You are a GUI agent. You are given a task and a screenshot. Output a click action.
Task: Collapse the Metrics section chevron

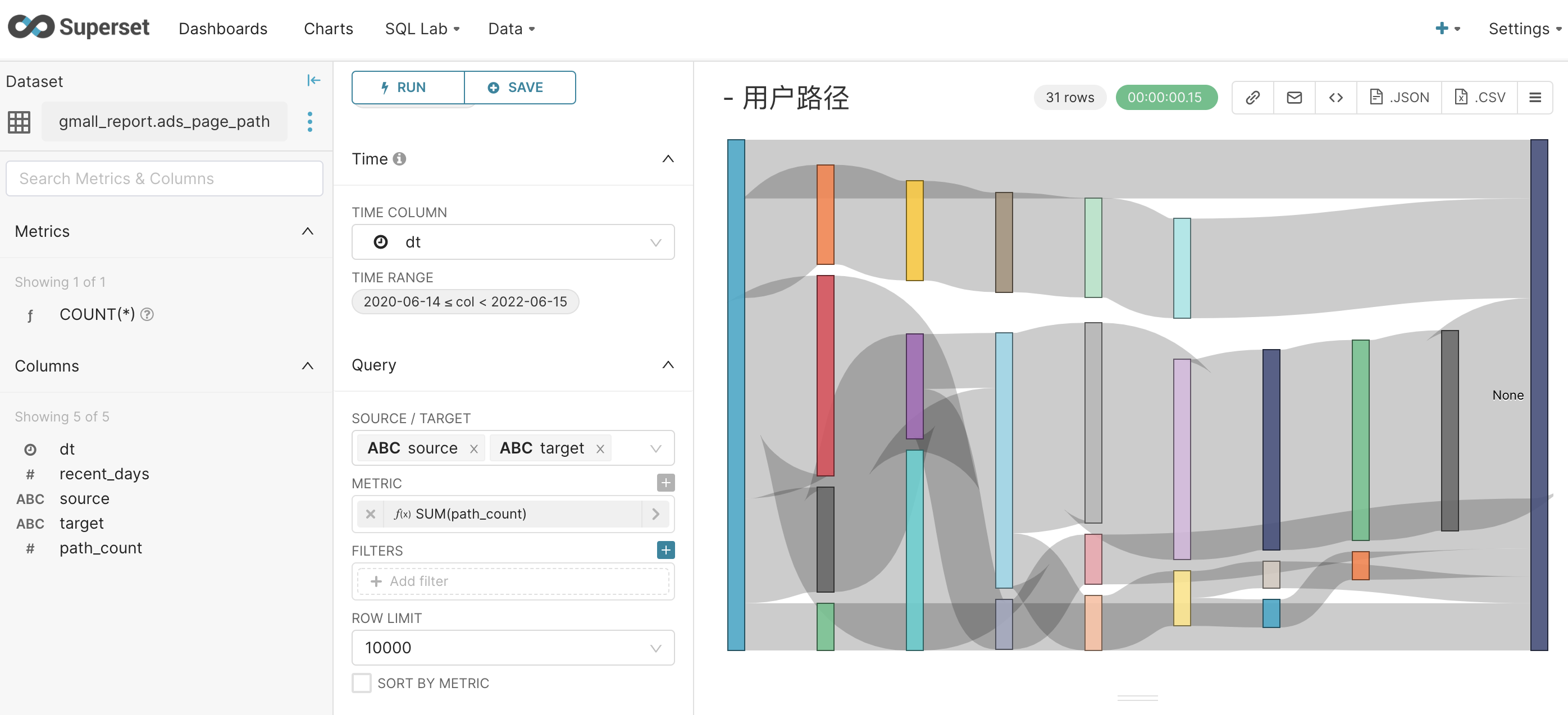(307, 231)
